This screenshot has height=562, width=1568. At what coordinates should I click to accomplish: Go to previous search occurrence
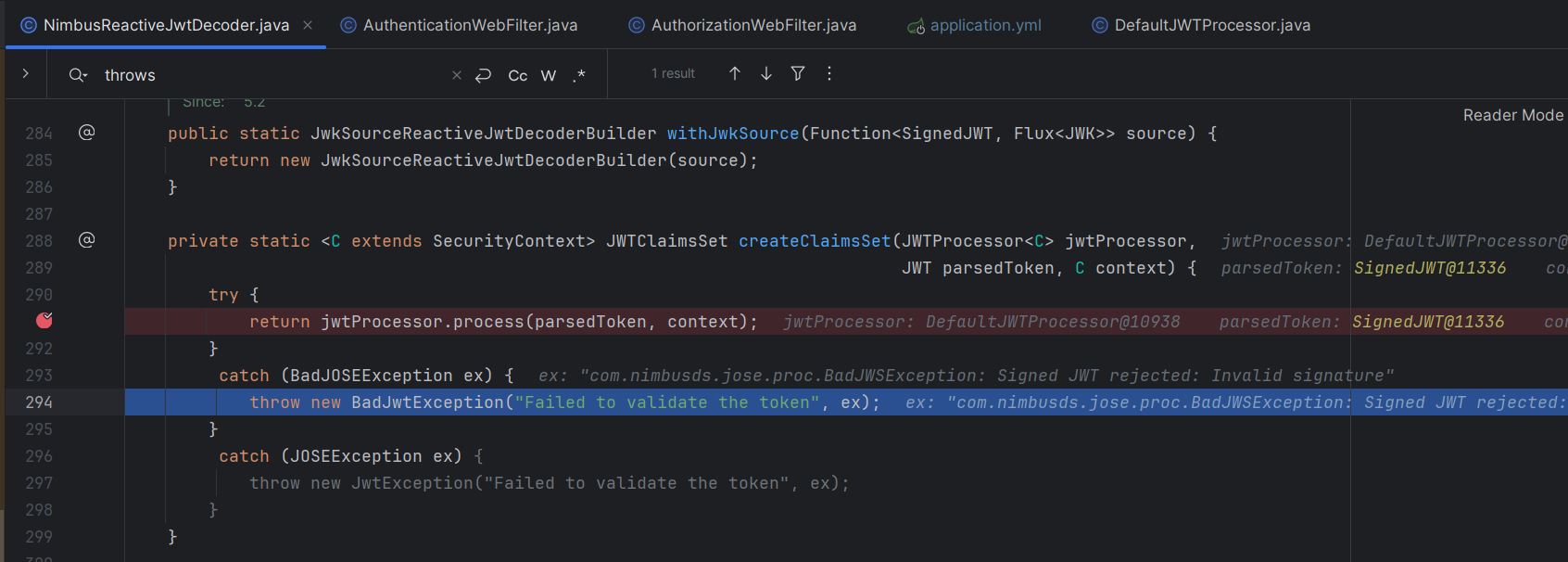(735, 73)
